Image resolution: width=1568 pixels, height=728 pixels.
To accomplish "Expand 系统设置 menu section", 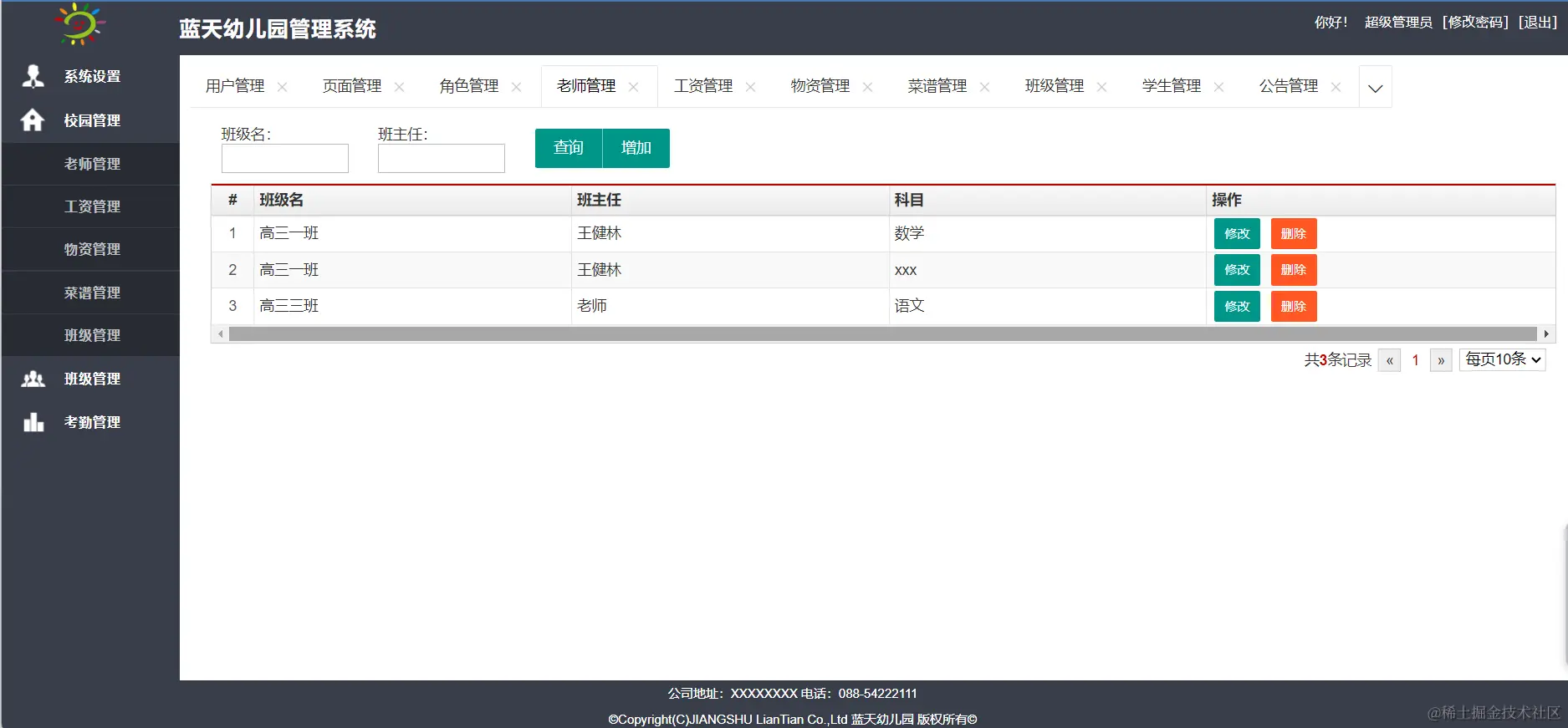I will click(x=90, y=76).
